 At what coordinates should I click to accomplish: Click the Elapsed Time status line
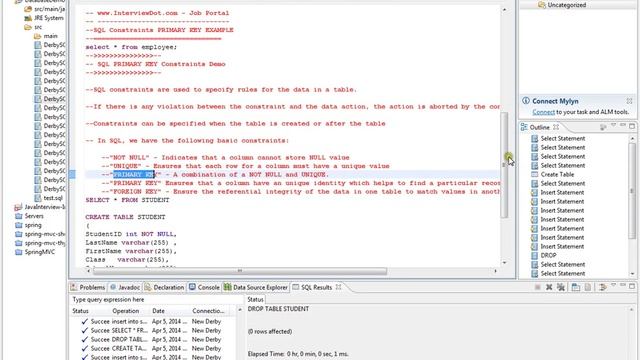coord(298,354)
